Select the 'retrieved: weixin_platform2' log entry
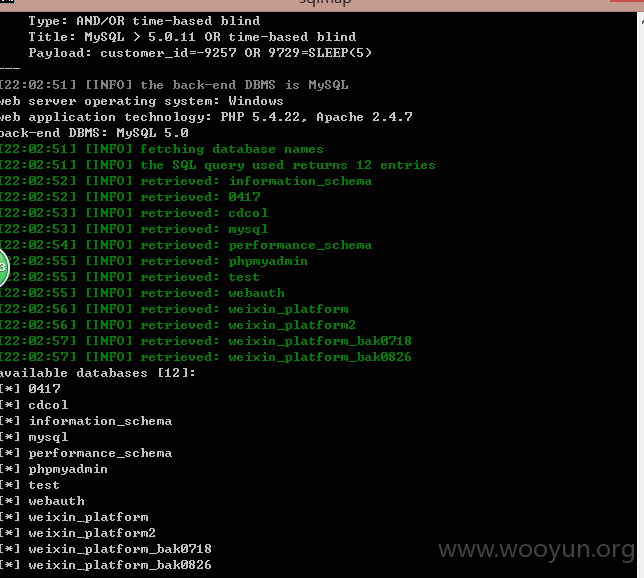 [x=178, y=325]
